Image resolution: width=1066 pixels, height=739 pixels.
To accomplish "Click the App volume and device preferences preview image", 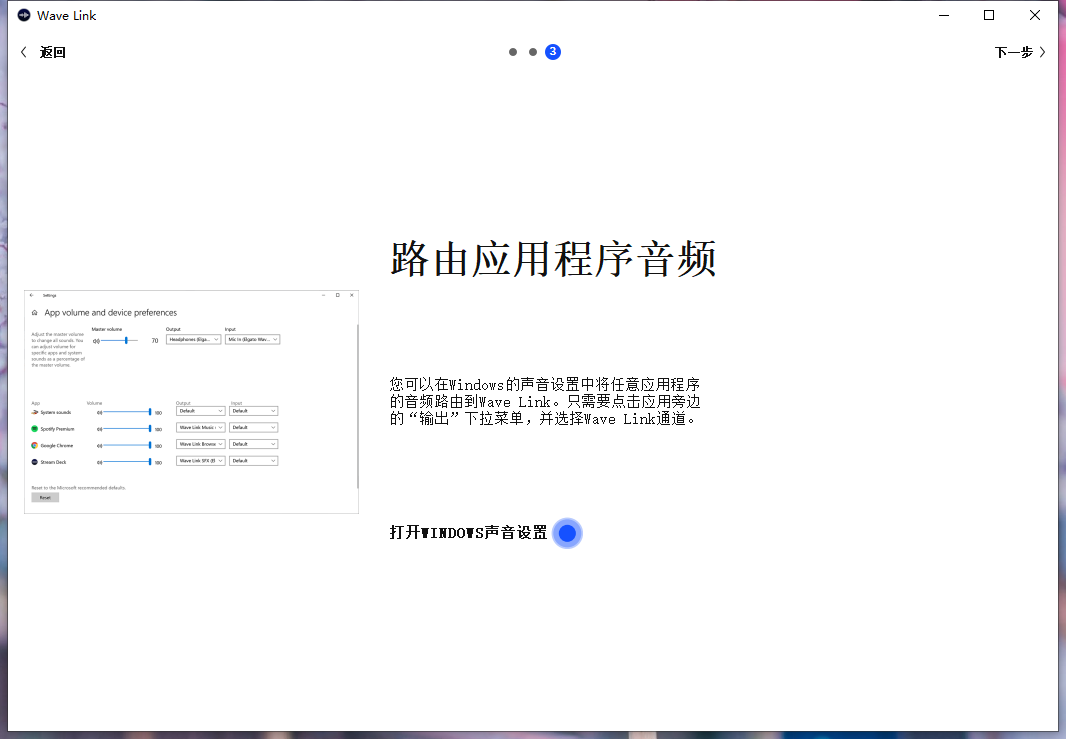I will point(191,402).
